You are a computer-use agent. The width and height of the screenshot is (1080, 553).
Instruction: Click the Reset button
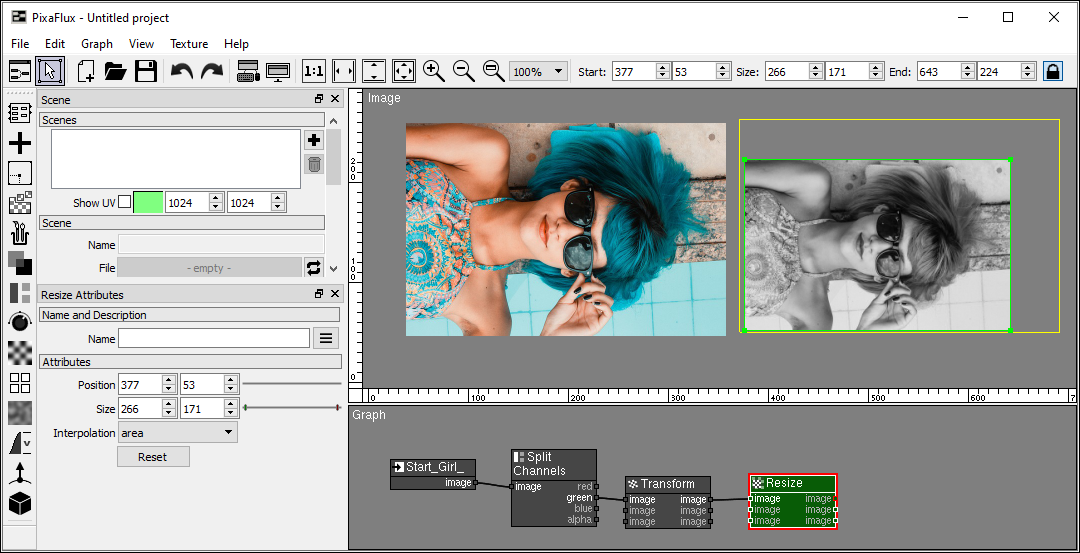153,457
